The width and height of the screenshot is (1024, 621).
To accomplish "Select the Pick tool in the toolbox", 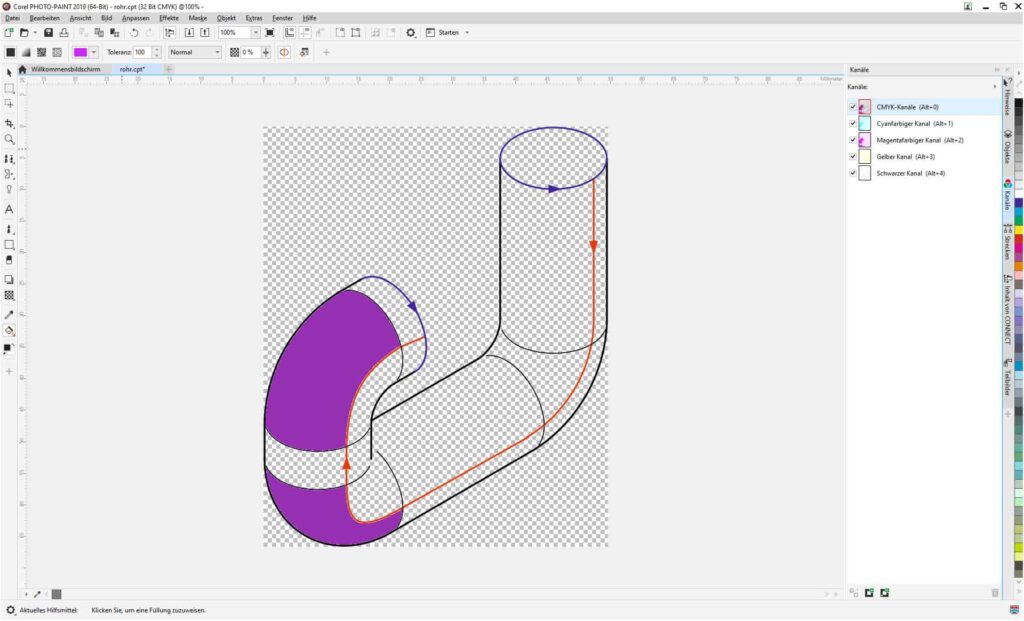I will pos(9,72).
